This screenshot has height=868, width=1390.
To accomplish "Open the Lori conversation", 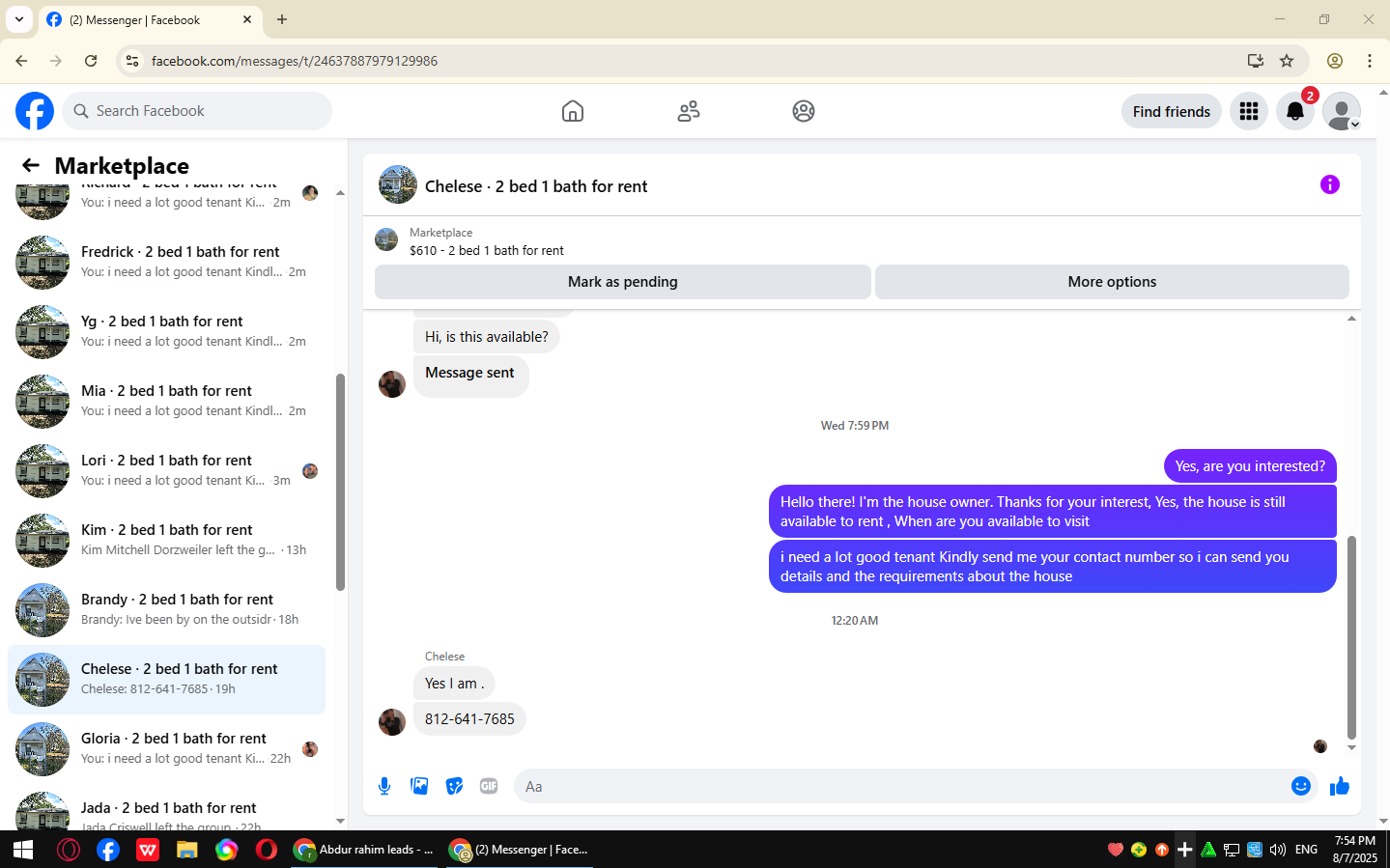I will [166, 471].
